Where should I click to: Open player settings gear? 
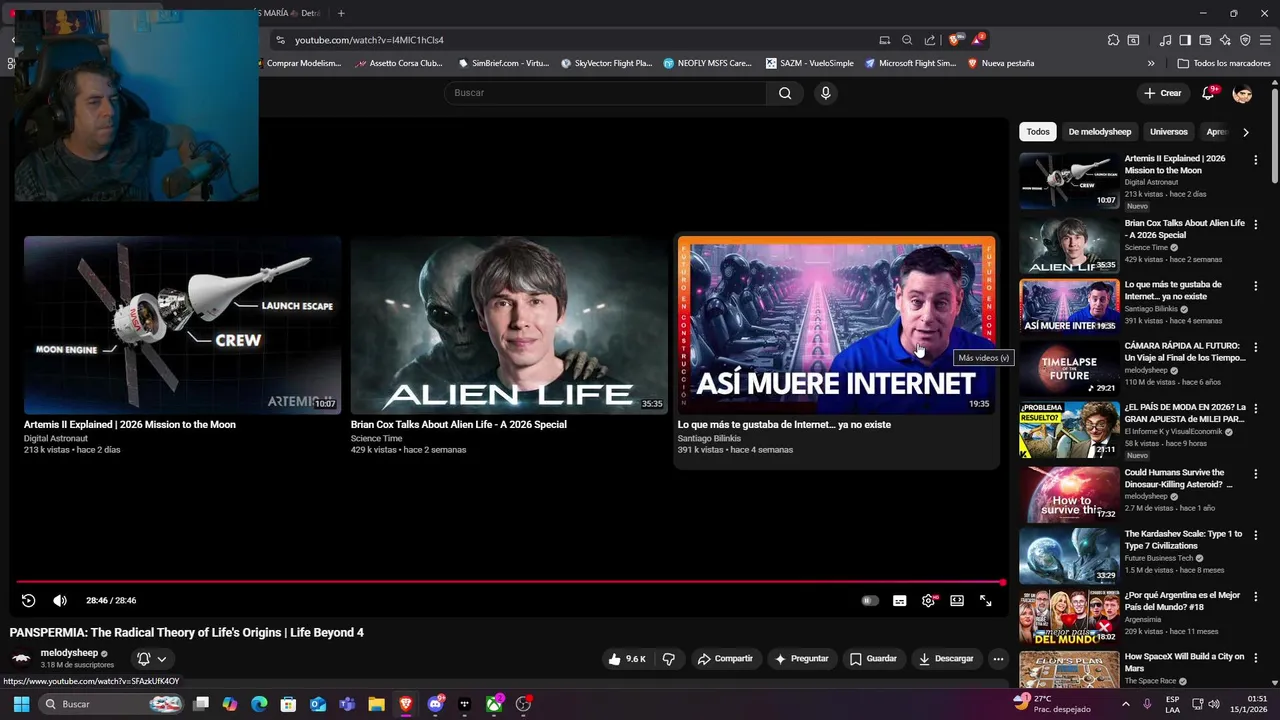point(929,600)
